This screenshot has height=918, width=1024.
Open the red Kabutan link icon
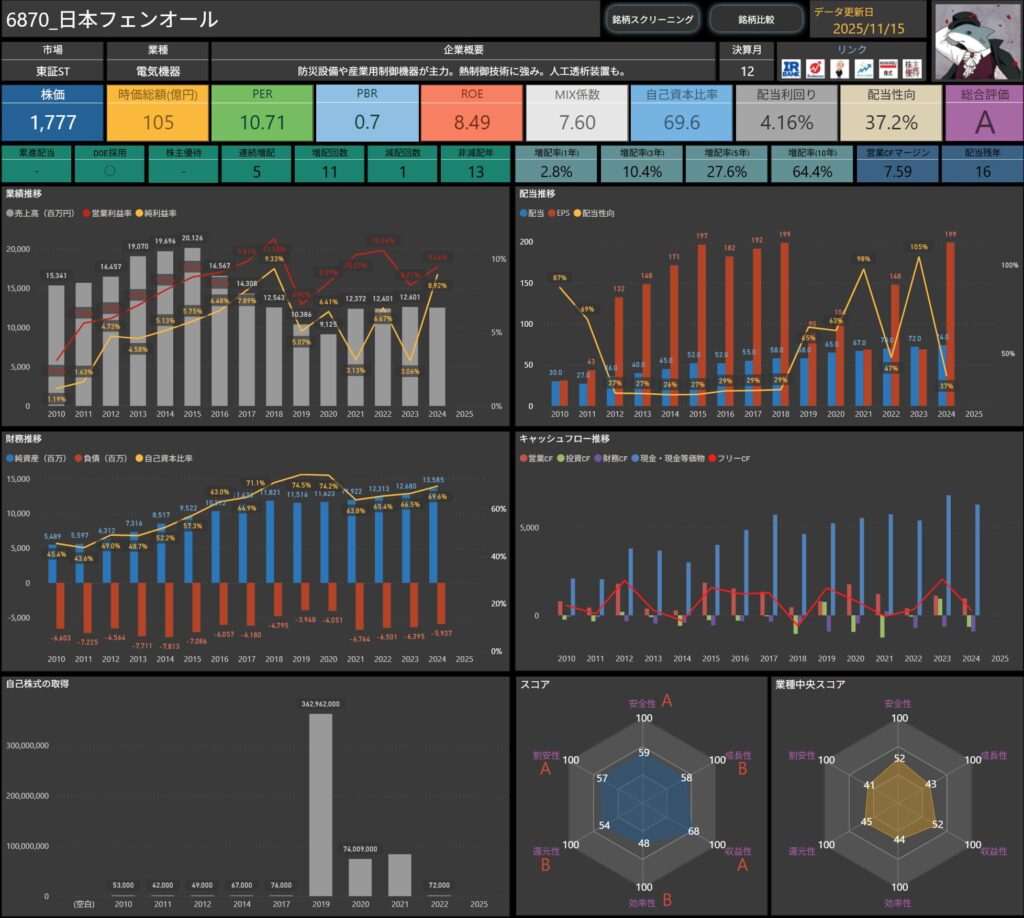[x=816, y=68]
